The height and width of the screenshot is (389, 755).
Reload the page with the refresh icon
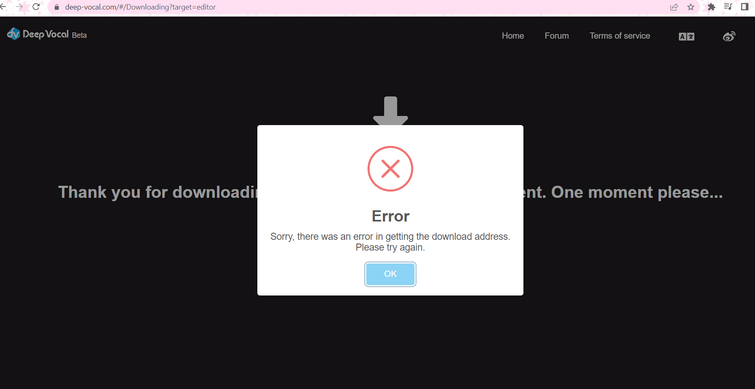click(36, 7)
